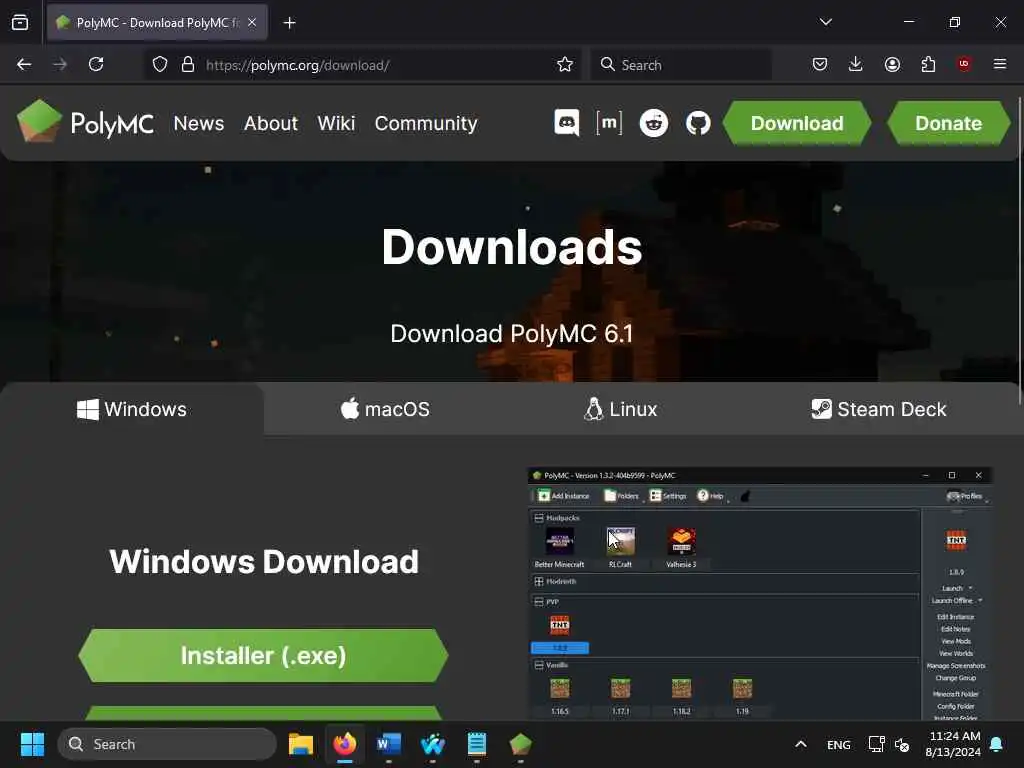1024x768 pixels.
Task: Select the Windows download tab
Action: (x=132, y=409)
